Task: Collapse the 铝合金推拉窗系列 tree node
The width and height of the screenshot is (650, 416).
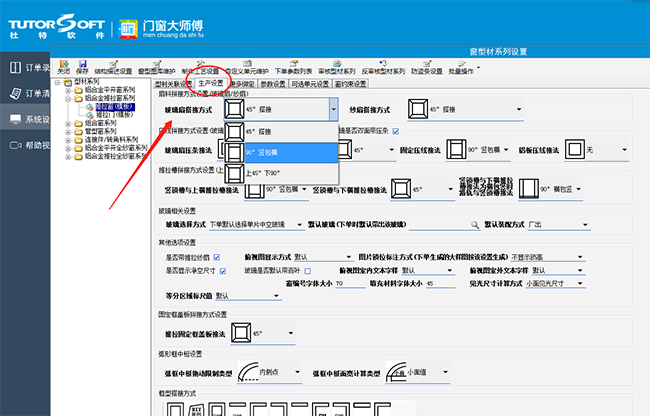Action: click(68, 99)
